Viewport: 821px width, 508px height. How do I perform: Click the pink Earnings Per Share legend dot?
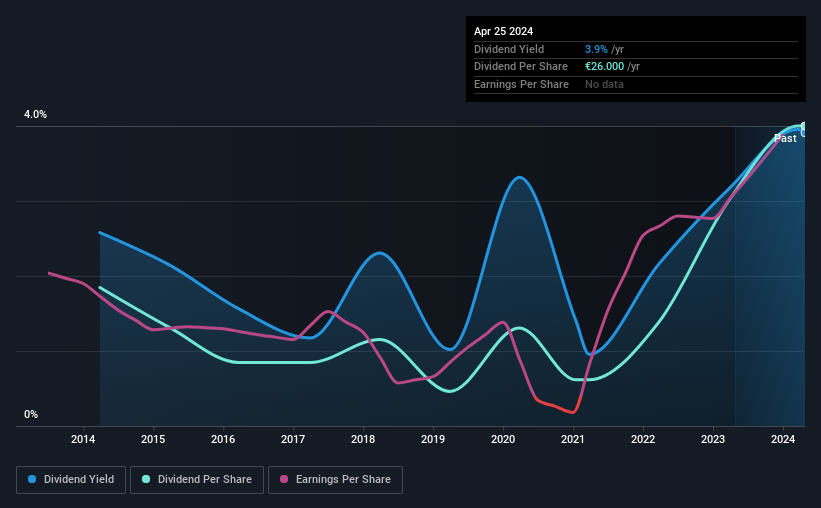[284, 479]
